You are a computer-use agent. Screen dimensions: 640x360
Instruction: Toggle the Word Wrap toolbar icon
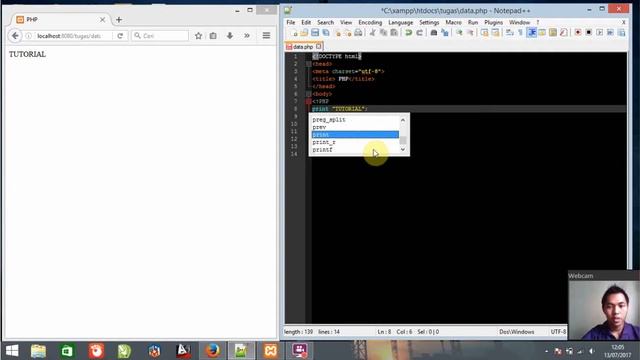(510, 33)
